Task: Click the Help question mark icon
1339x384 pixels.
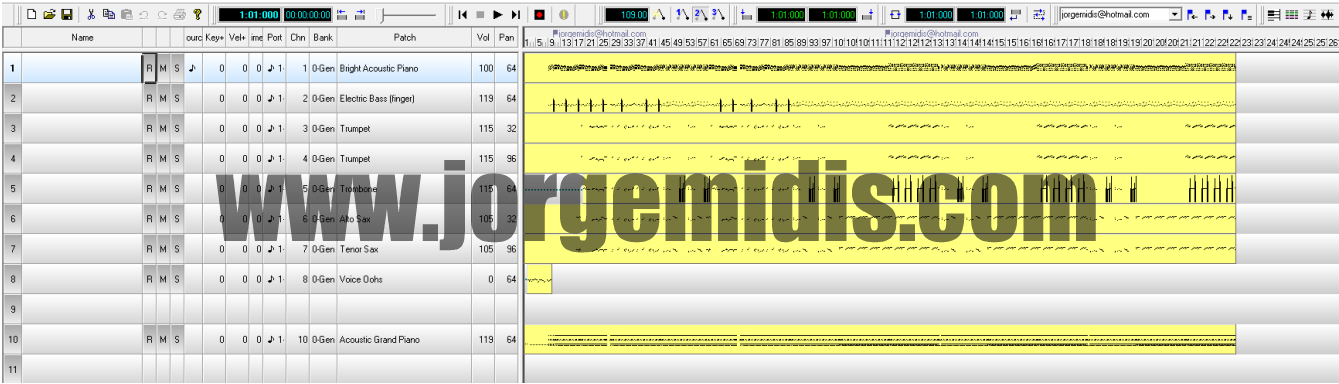Action: click(x=197, y=15)
